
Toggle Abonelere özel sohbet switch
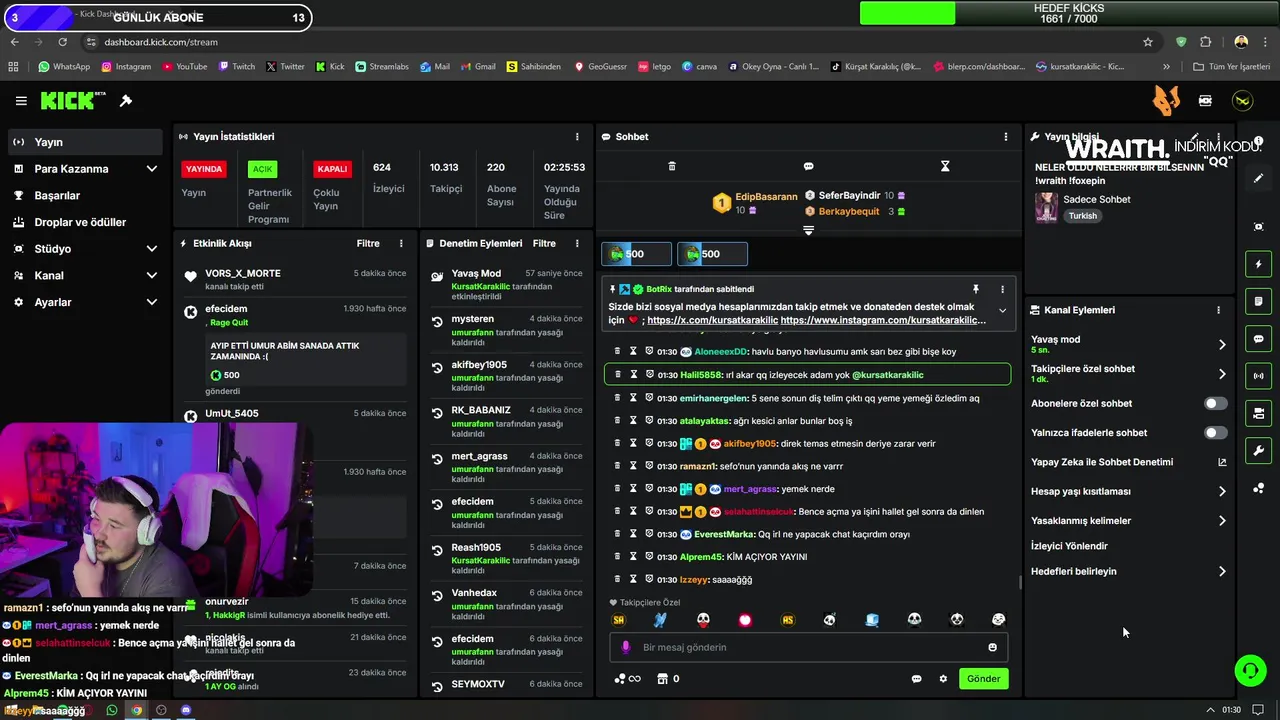coord(1215,404)
